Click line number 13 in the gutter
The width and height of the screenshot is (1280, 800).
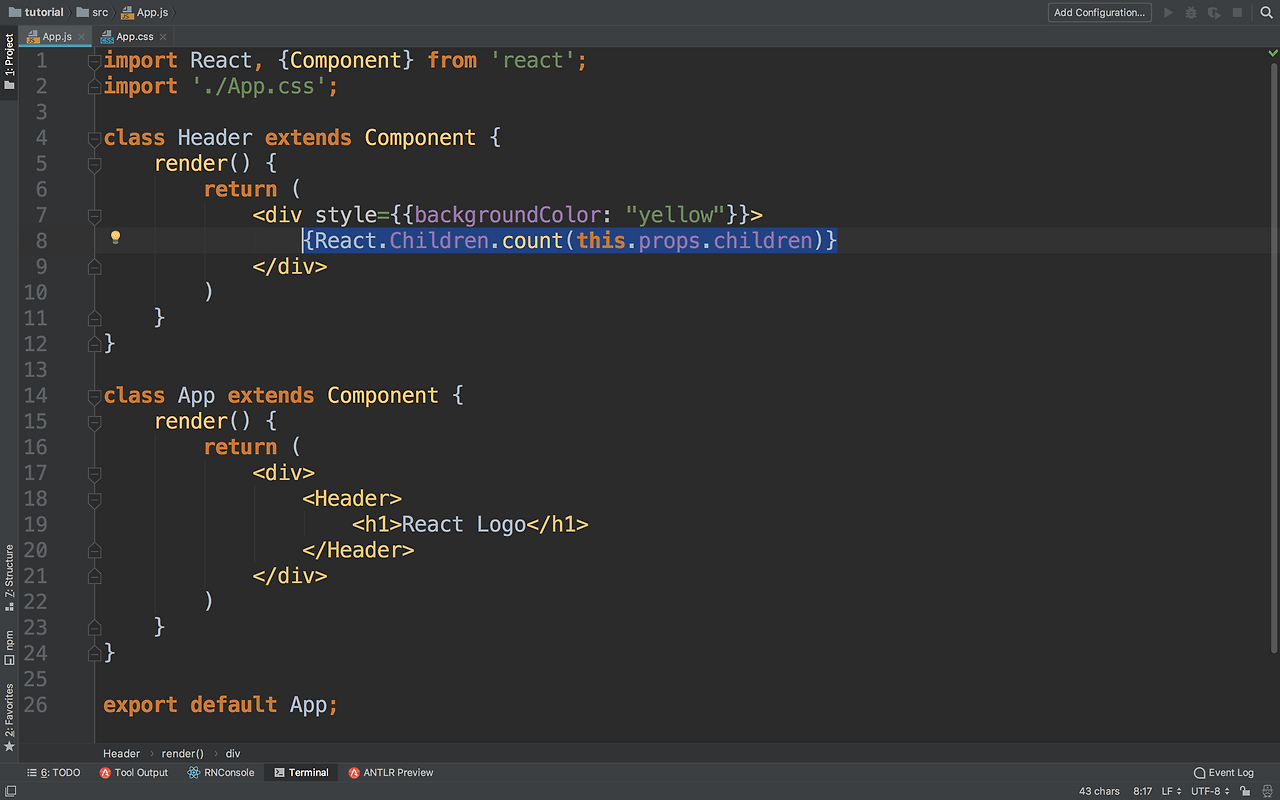[35, 370]
